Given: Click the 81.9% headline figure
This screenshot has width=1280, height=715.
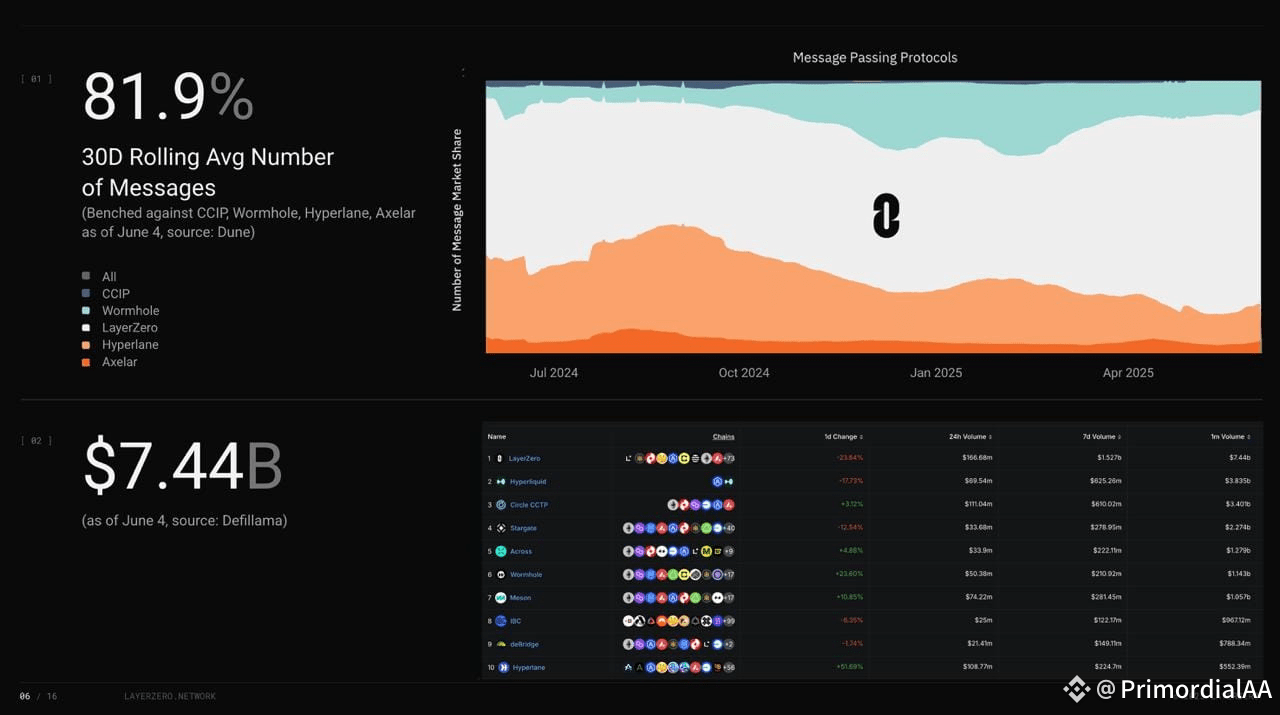Looking at the screenshot, I should coord(168,97).
